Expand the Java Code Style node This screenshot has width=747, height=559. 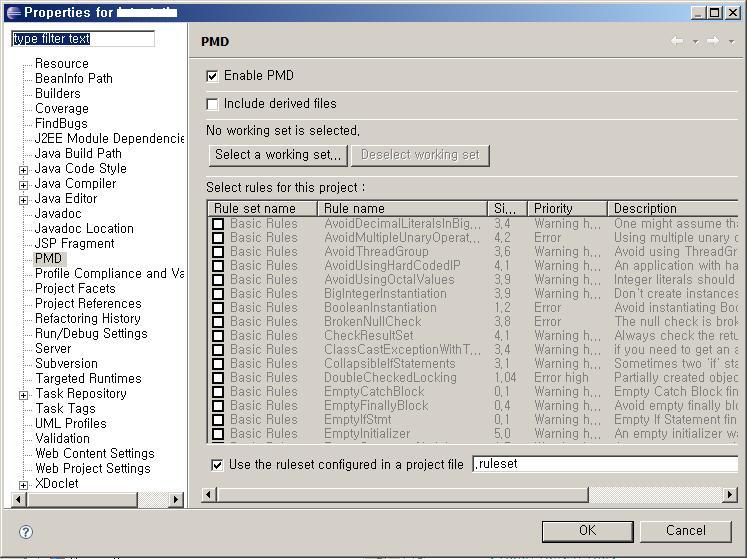click(x=23, y=170)
